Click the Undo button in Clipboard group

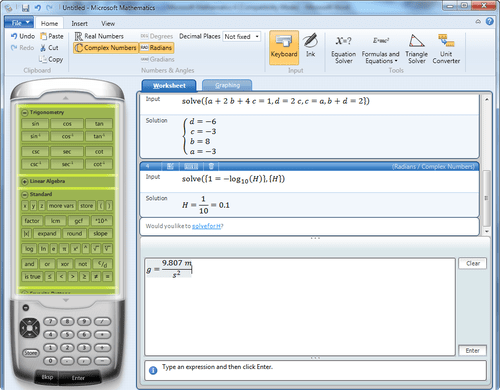coord(23,36)
